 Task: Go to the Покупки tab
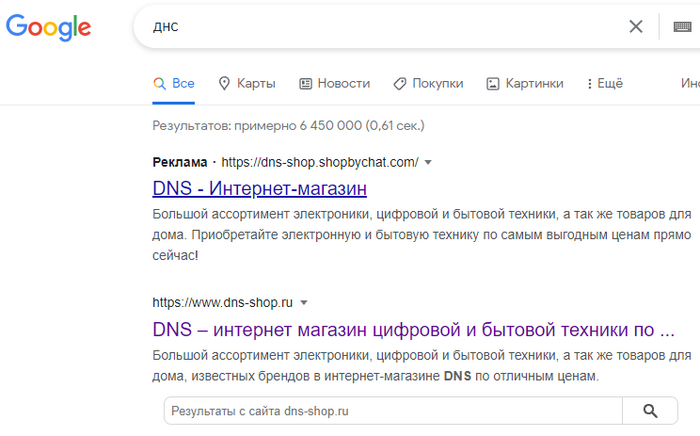click(428, 83)
